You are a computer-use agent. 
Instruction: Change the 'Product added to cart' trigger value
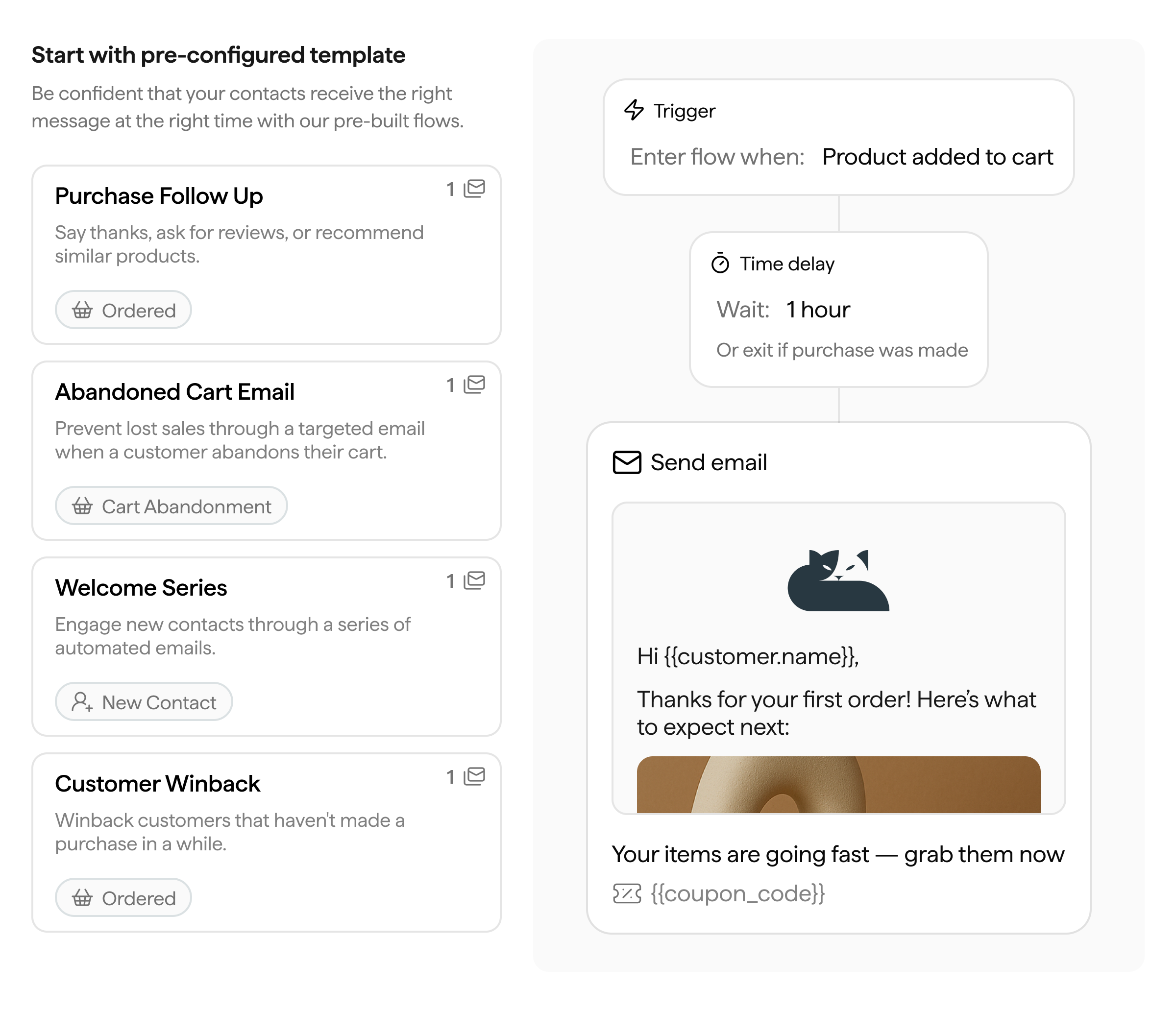click(938, 157)
